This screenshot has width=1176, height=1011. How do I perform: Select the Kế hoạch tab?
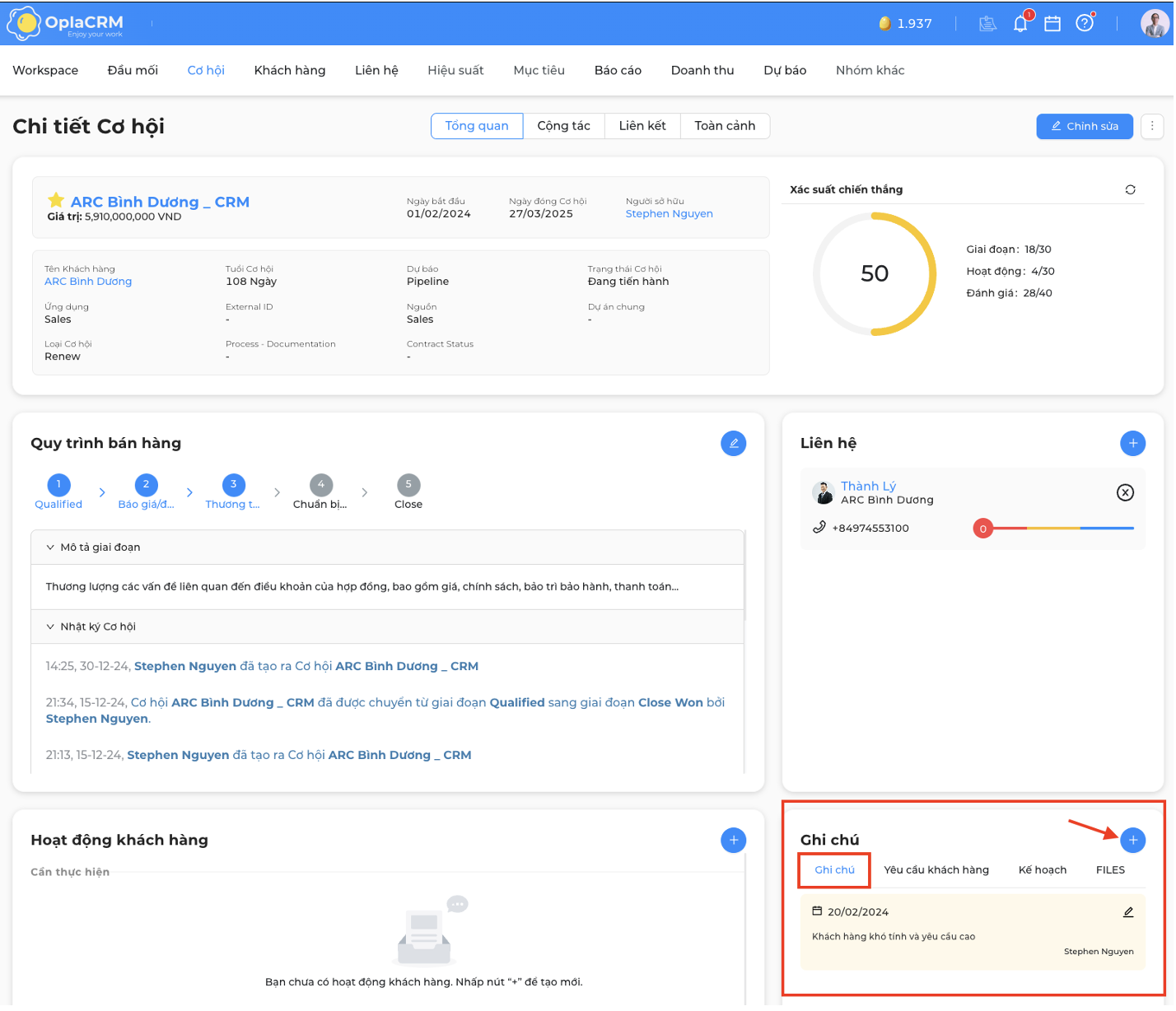pyautogui.click(x=1043, y=870)
